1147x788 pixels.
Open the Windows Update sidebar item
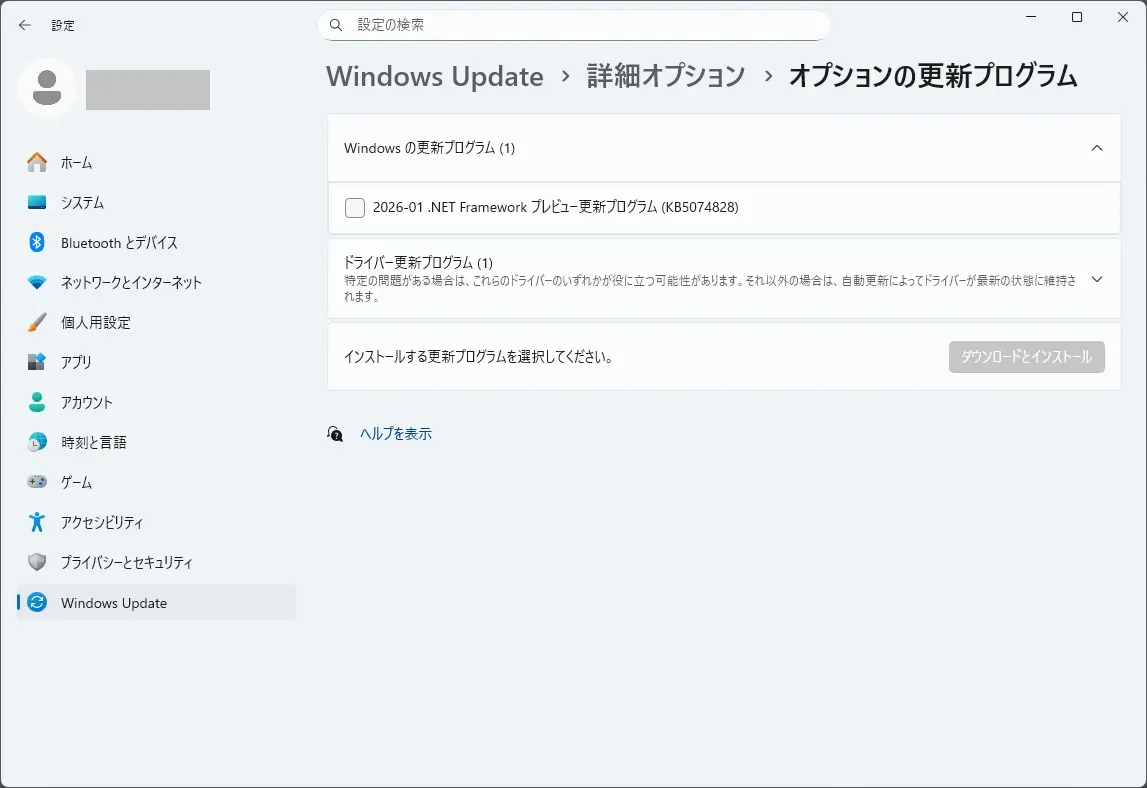tap(114, 603)
